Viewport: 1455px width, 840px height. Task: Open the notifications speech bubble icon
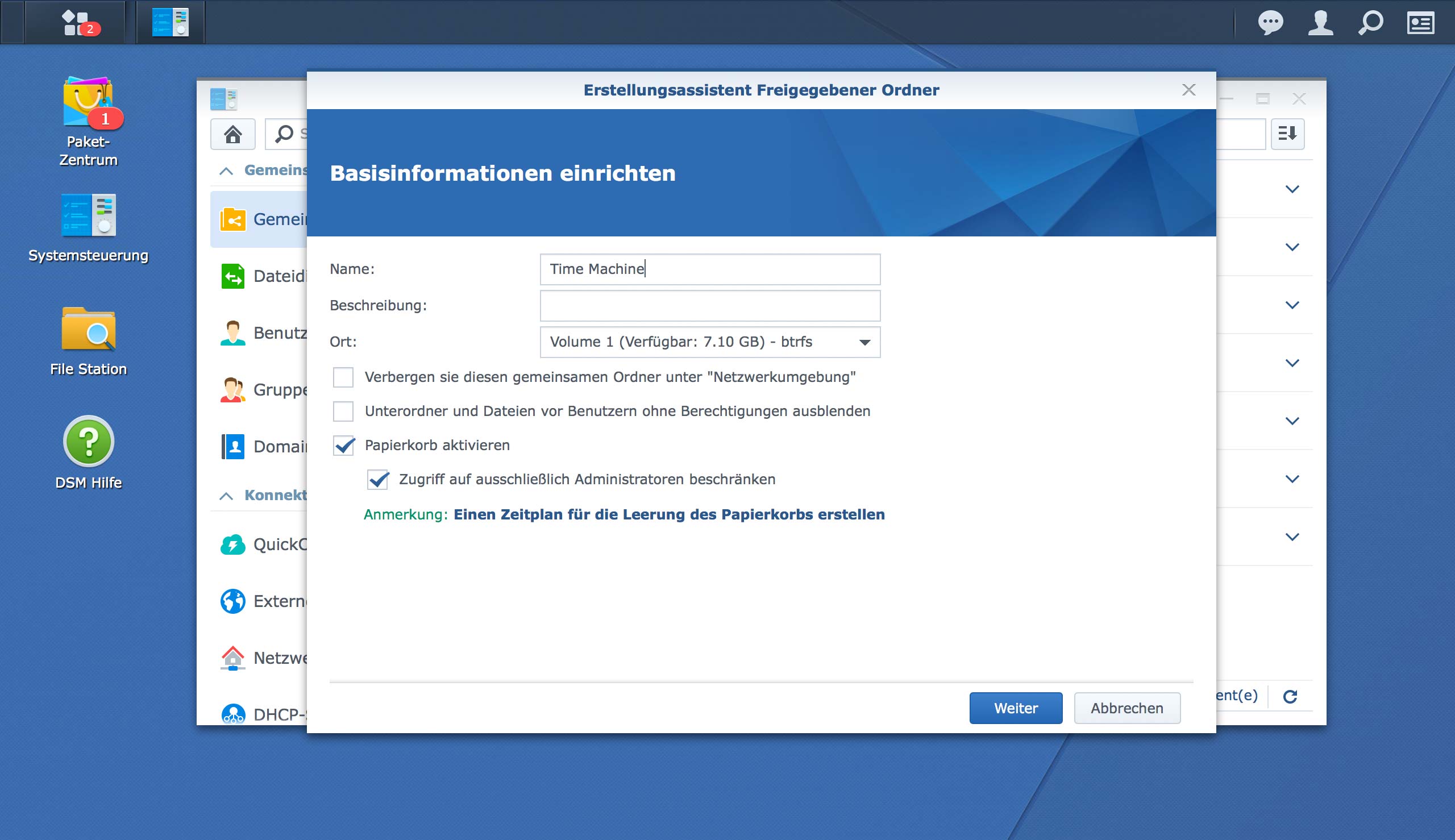[x=1270, y=23]
